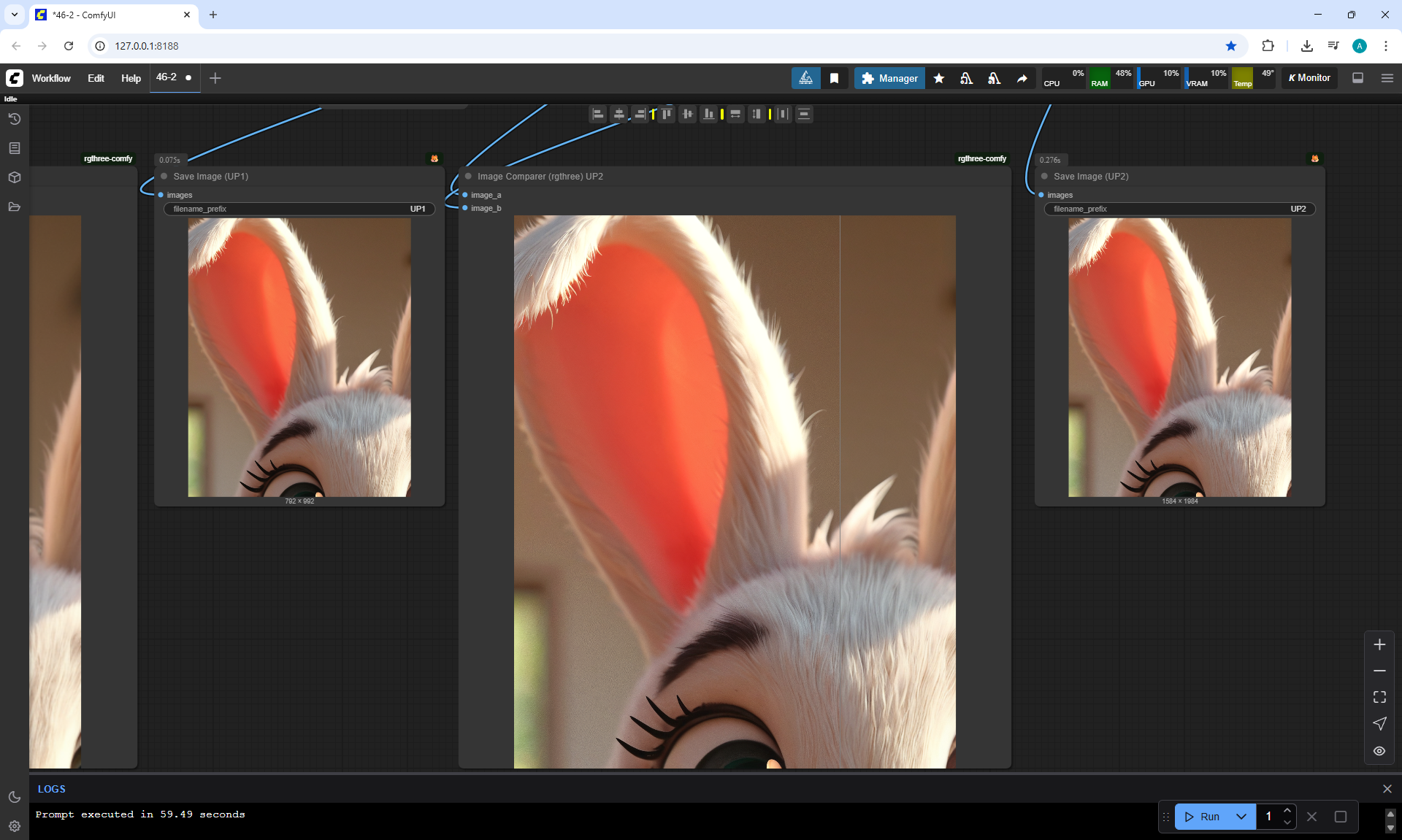Screen dimensions: 1402x840
Task: Open the Workflow menu
Action: pyautogui.click(x=51, y=78)
